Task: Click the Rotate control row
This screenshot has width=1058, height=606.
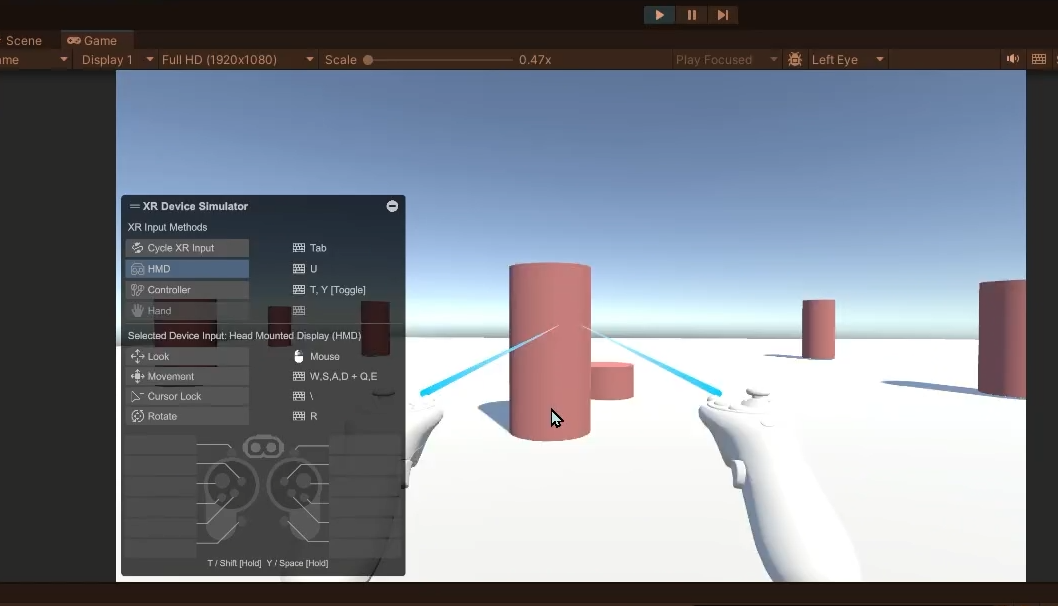Action: coord(187,416)
